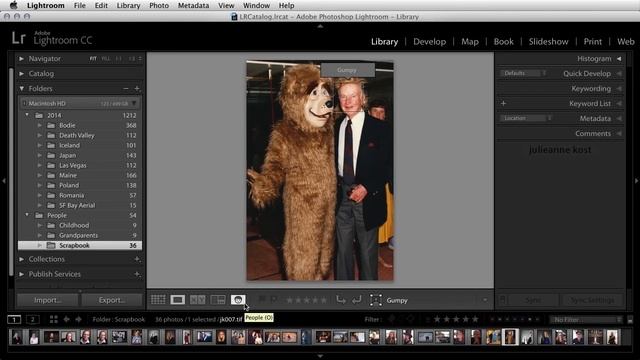This screenshot has height=360, width=640.
Task: Remove folder with minus icon
Action: coord(126,89)
